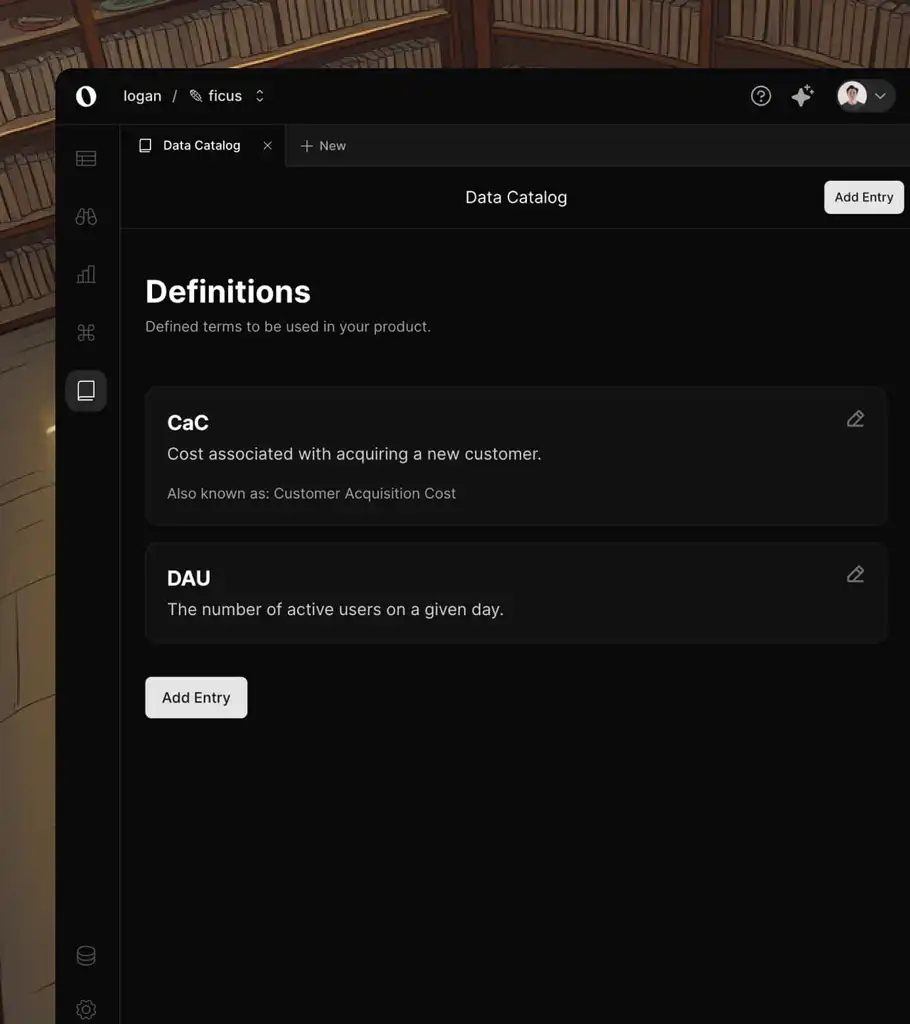Close the Data Catalog tab

[267, 146]
